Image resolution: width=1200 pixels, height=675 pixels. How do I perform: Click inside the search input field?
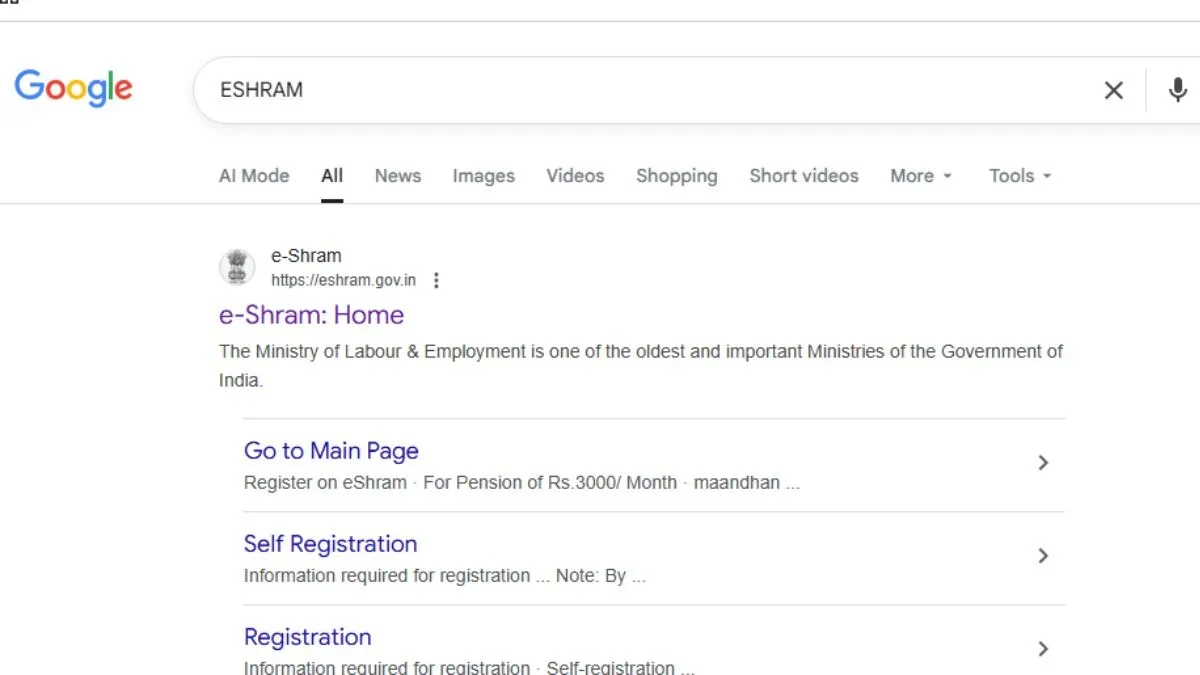tap(600, 90)
